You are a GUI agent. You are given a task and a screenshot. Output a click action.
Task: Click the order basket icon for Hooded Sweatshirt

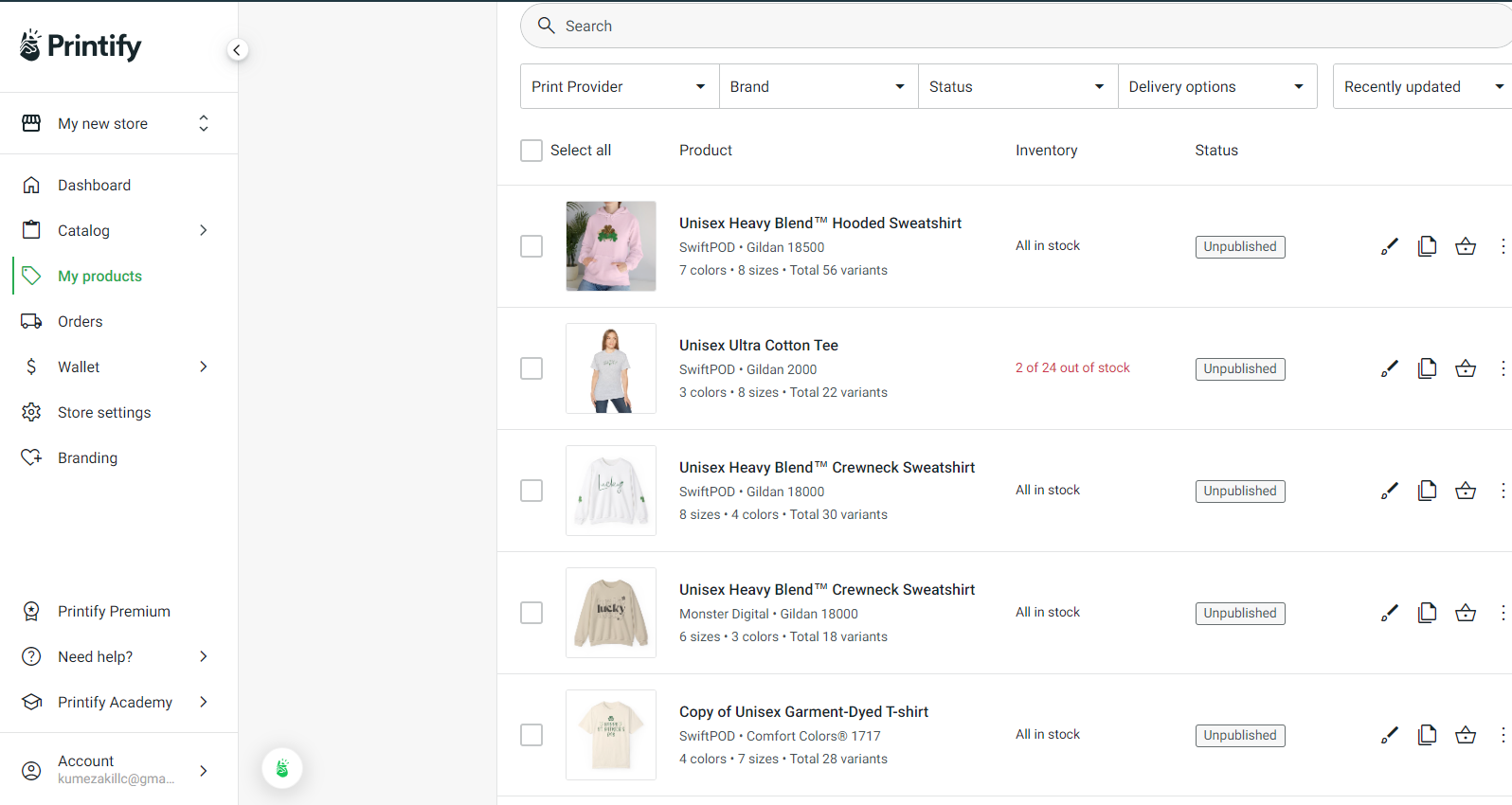point(1466,246)
